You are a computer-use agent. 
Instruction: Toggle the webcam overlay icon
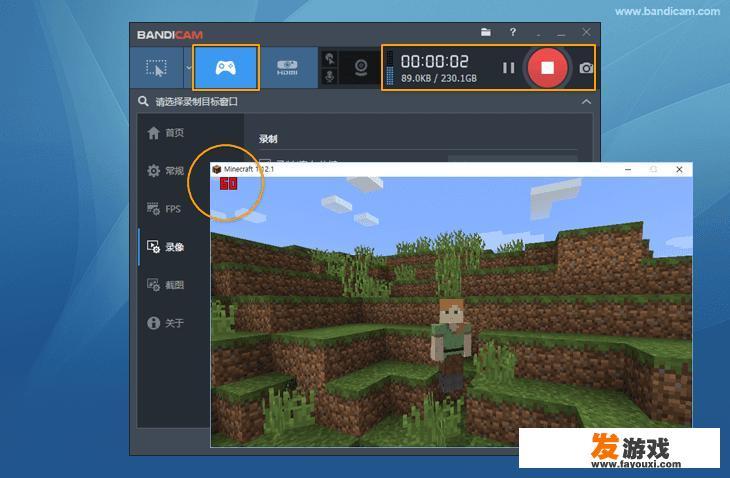[361, 68]
